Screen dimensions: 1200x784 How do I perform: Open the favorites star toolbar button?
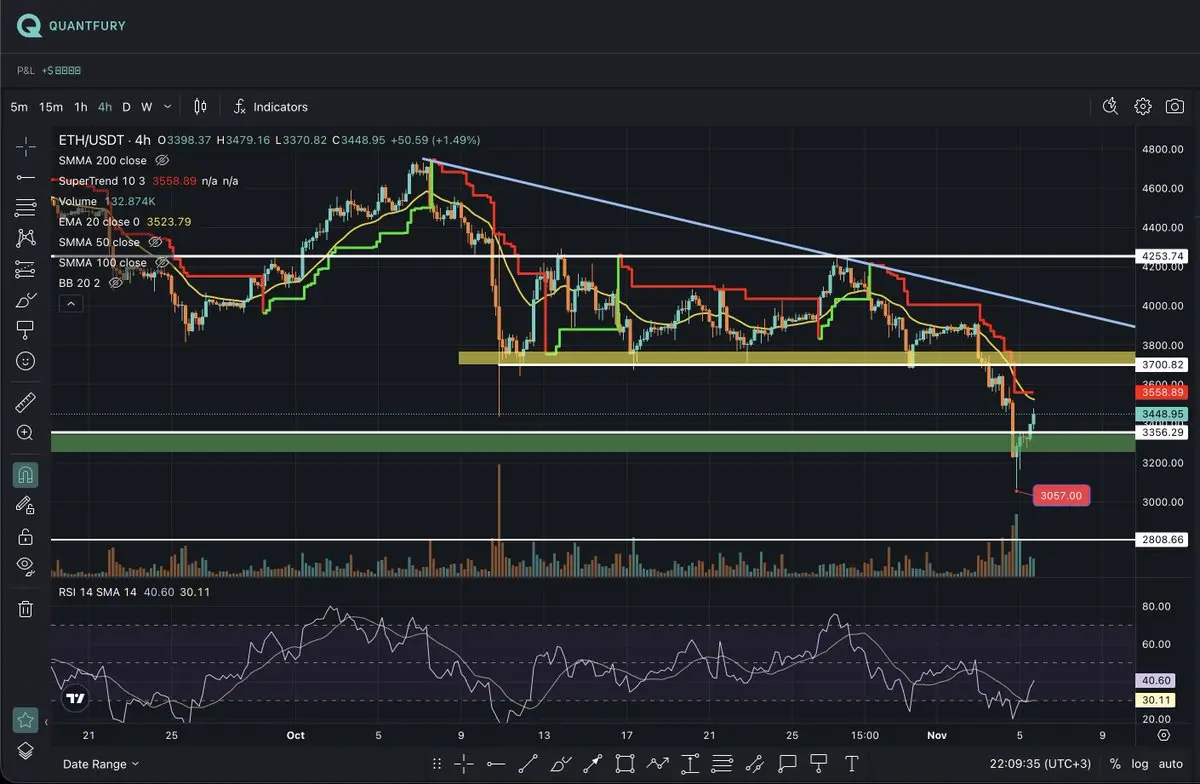click(25, 719)
